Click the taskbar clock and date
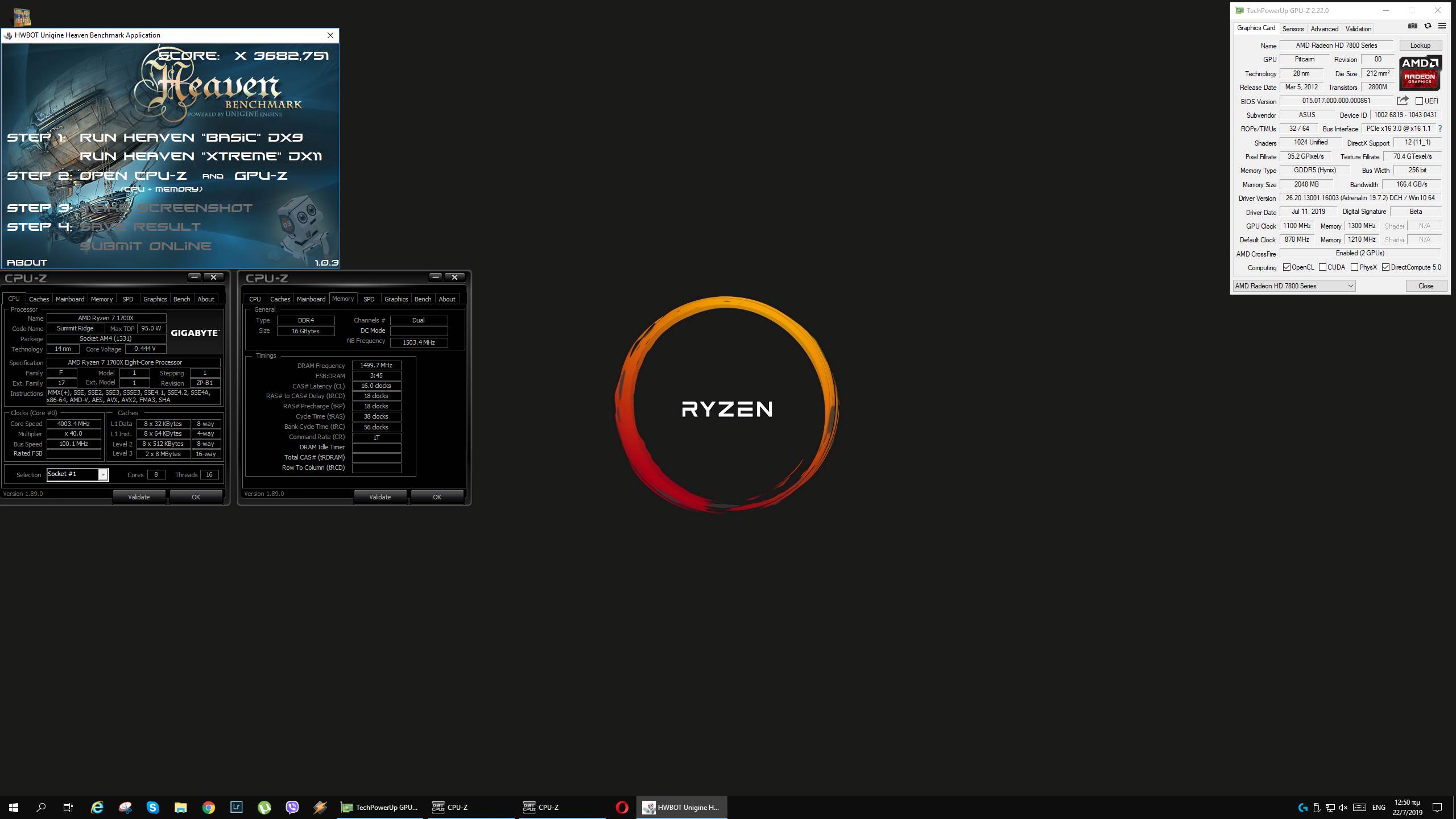 pos(1408,808)
